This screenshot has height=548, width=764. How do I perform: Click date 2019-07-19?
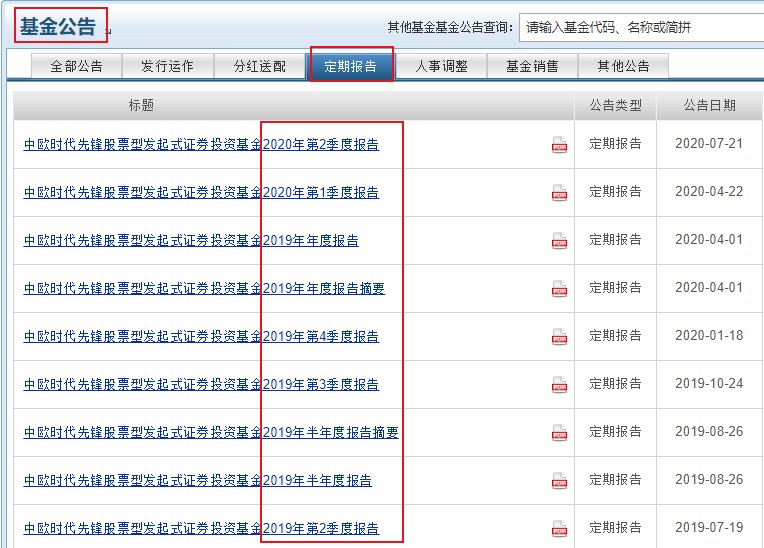click(709, 528)
